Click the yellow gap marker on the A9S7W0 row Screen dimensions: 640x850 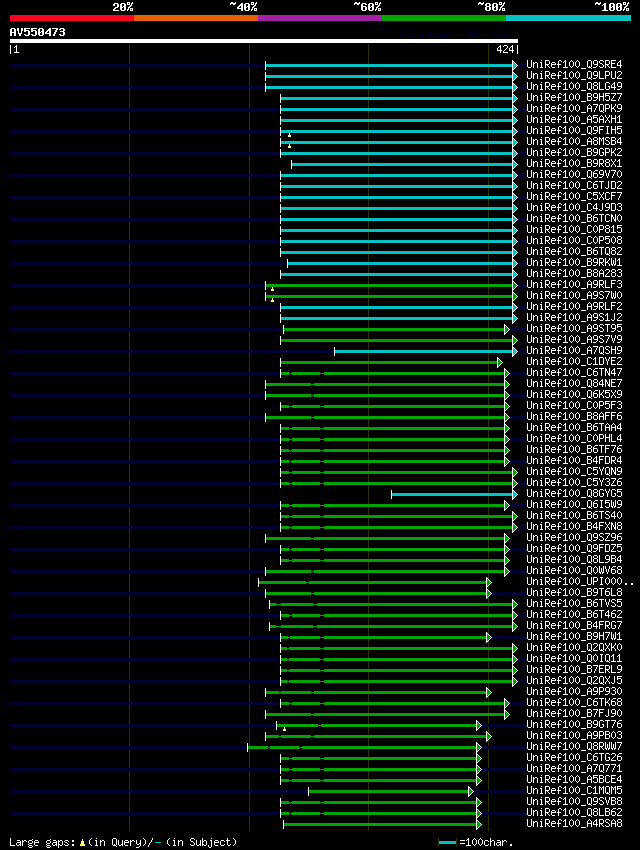pyautogui.click(x=272, y=300)
